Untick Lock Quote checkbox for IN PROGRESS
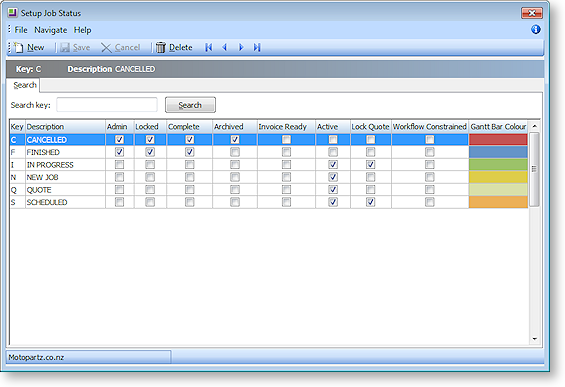Viewport: 565px width, 387px height. [x=370, y=165]
